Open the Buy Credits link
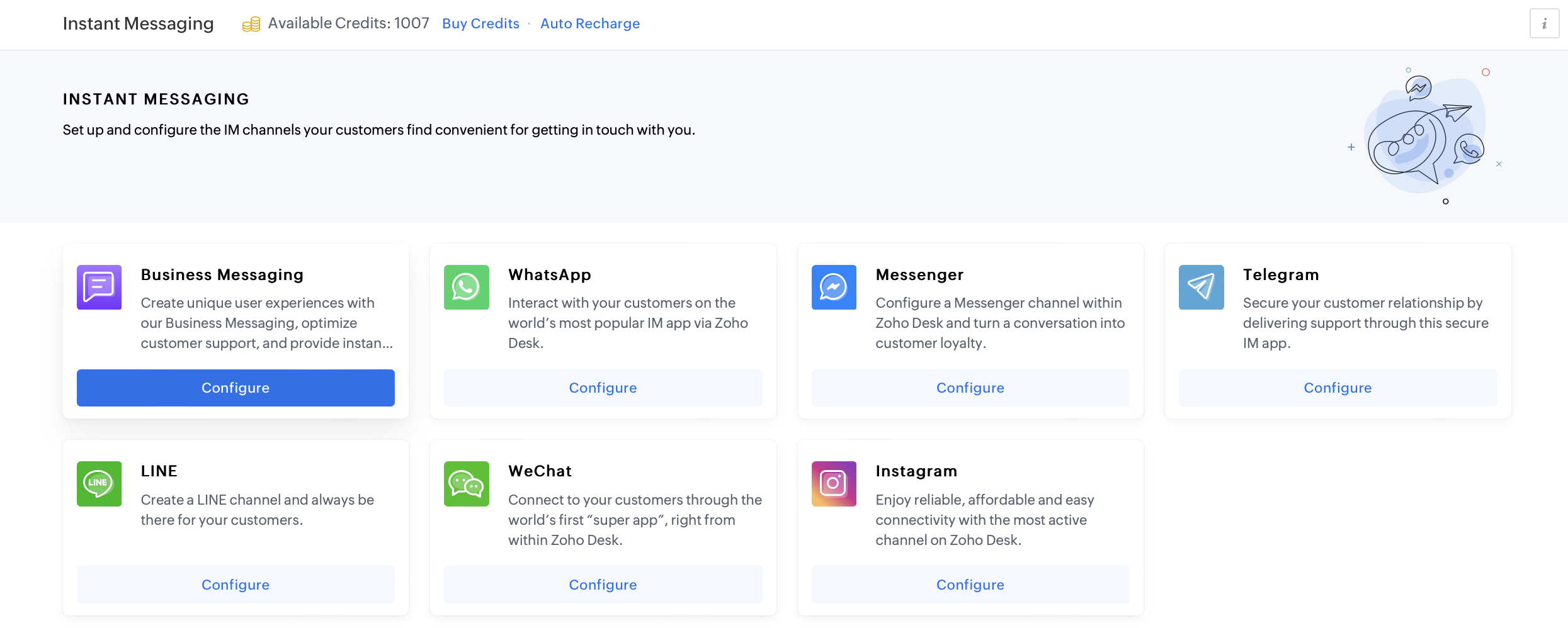 pos(480,23)
